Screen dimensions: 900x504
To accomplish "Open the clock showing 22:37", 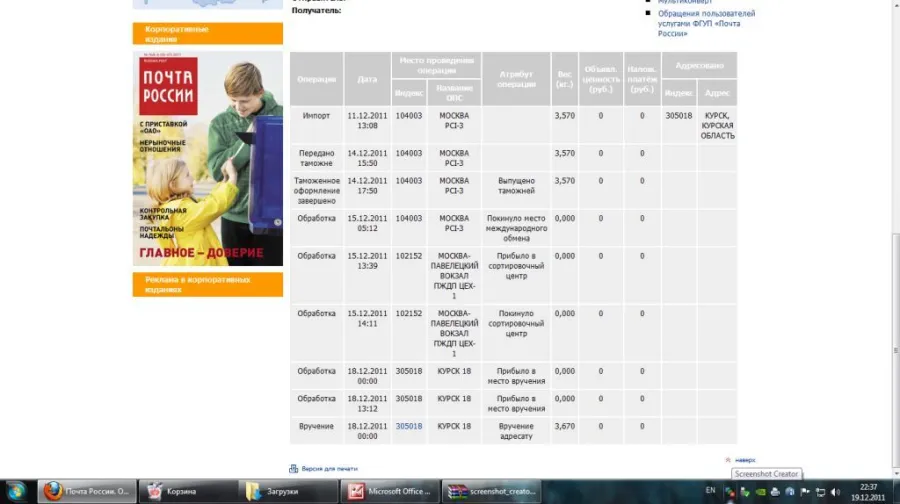I will point(868,492).
